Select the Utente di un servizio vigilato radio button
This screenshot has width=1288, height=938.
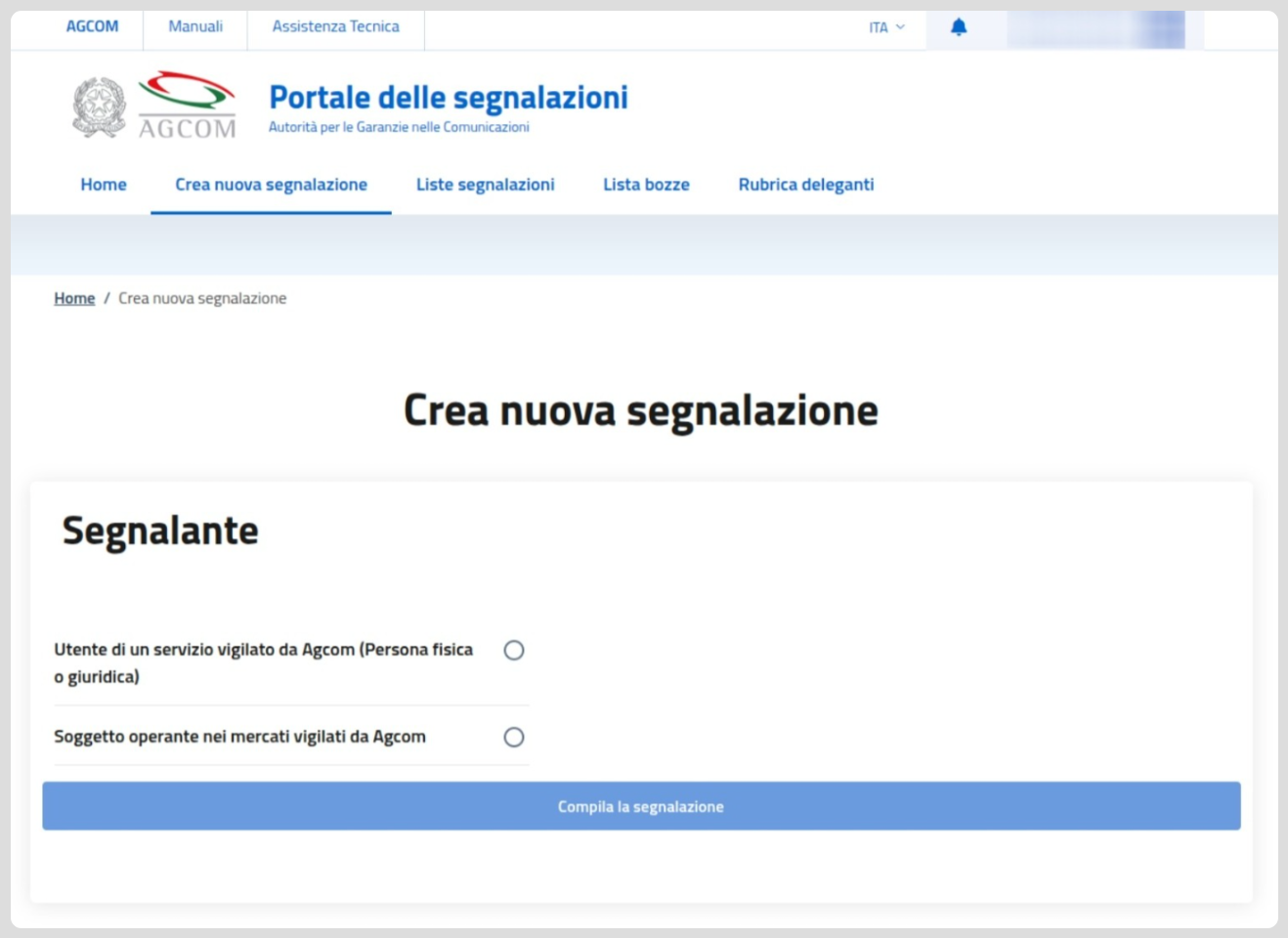(512, 649)
